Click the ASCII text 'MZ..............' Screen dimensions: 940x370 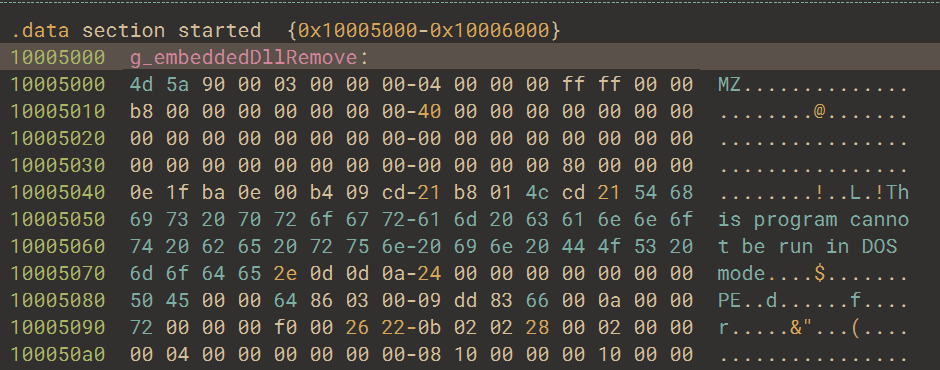814,85
